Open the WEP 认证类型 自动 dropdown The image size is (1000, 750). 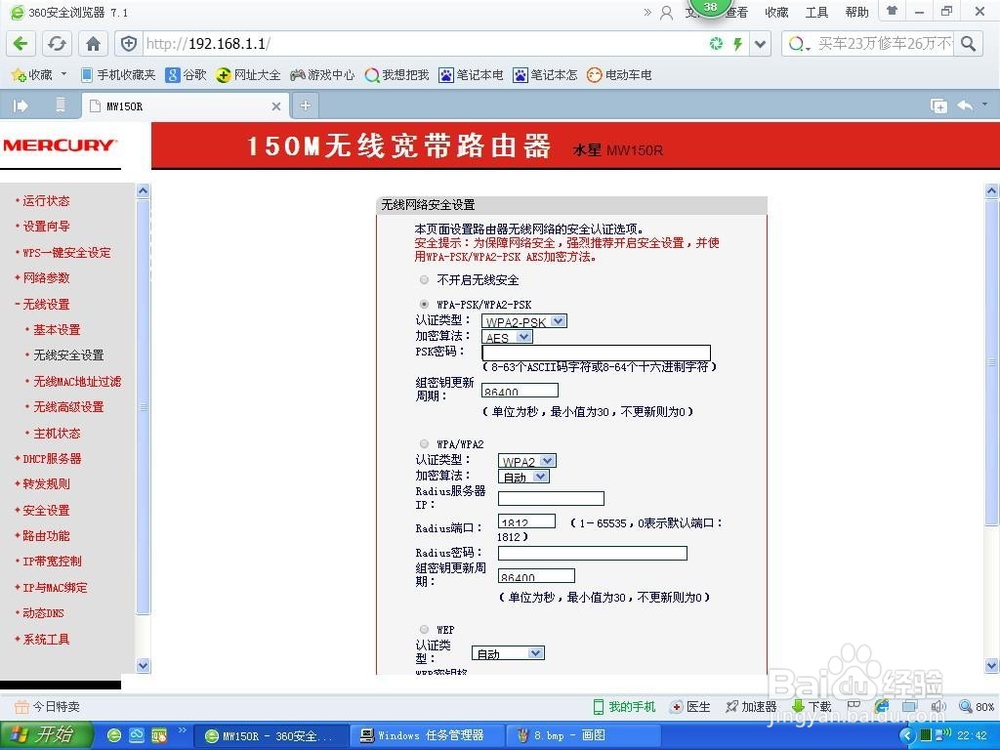[x=508, y=653]
